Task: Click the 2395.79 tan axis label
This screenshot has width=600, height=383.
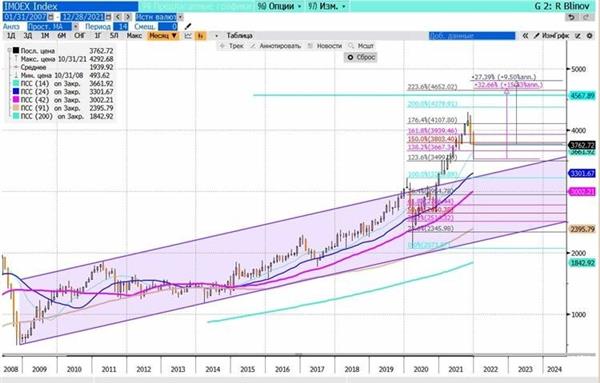Action: pos(582,229)
